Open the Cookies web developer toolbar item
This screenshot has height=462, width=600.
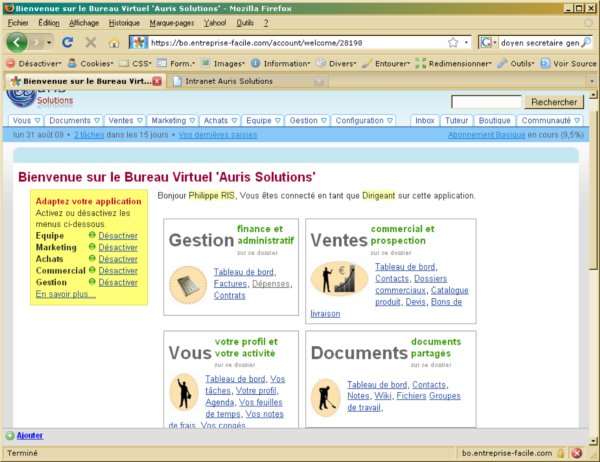pyautogui.click(x=91, y=64)
